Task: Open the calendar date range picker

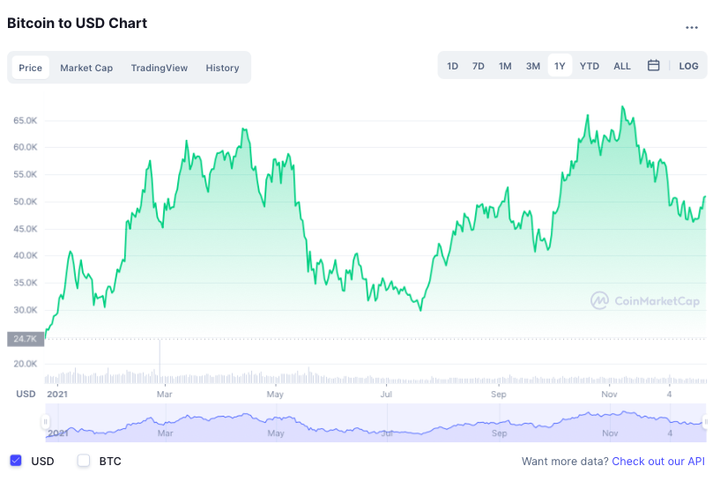Action: pos(653,66)
